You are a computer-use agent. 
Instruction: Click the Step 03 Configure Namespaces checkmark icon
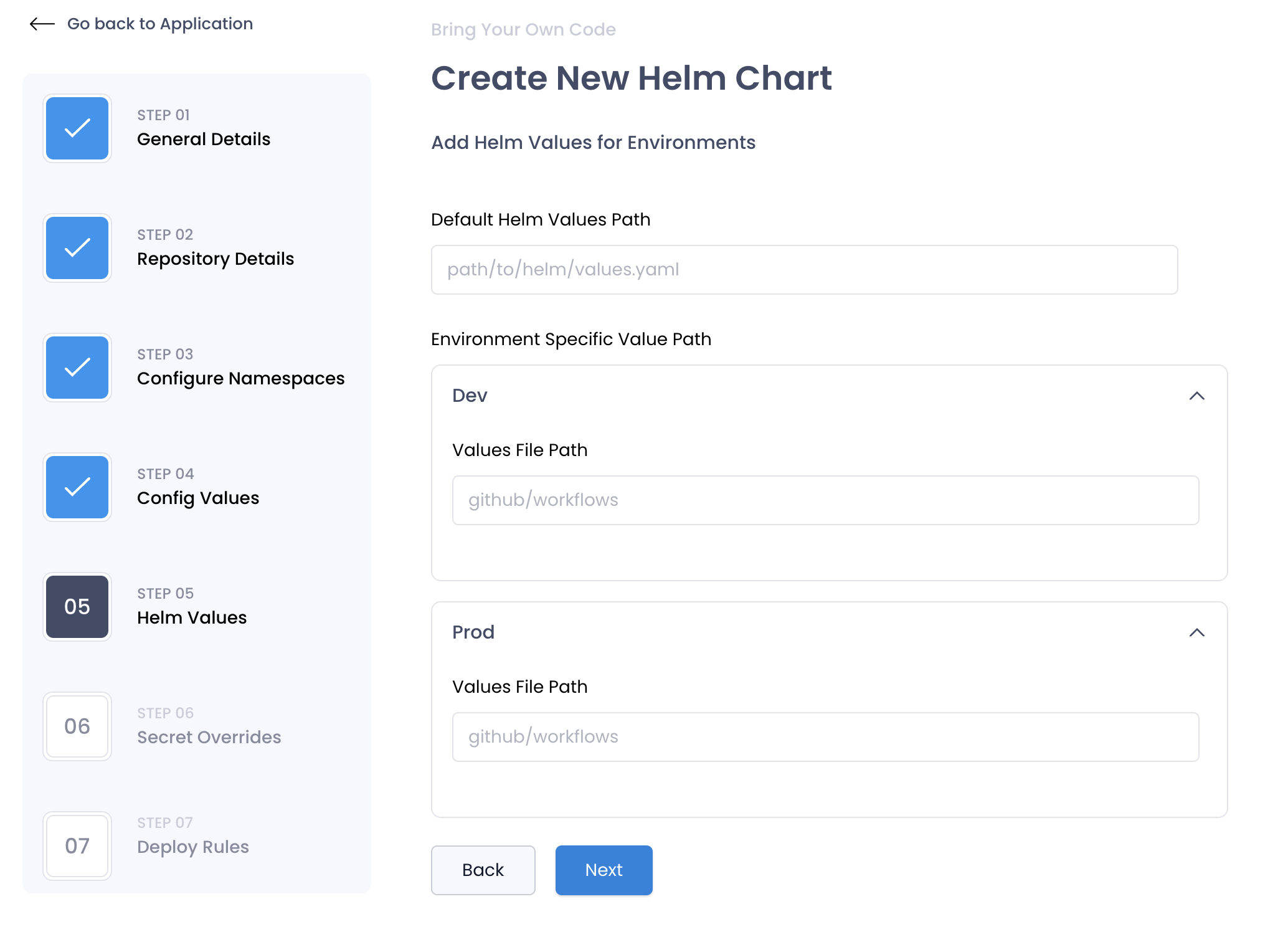pyautogui.click(x=77, y=368)
